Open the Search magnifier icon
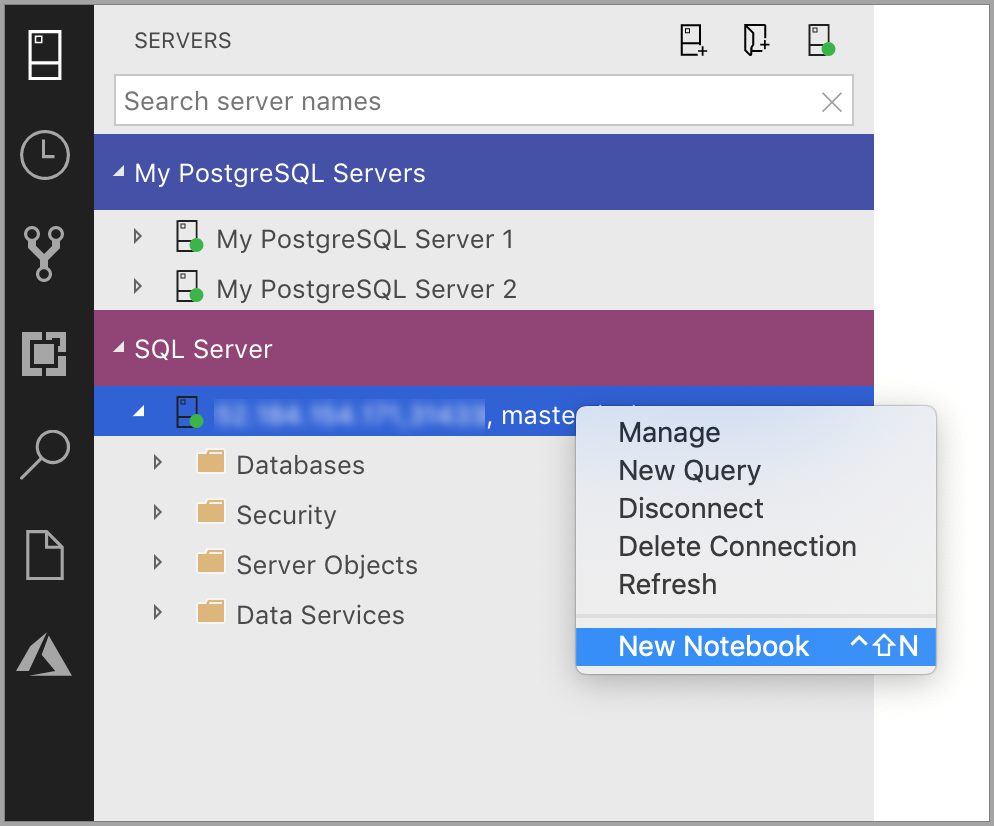The height and width of the screenshot is (826, 994). tap(45, 455)
